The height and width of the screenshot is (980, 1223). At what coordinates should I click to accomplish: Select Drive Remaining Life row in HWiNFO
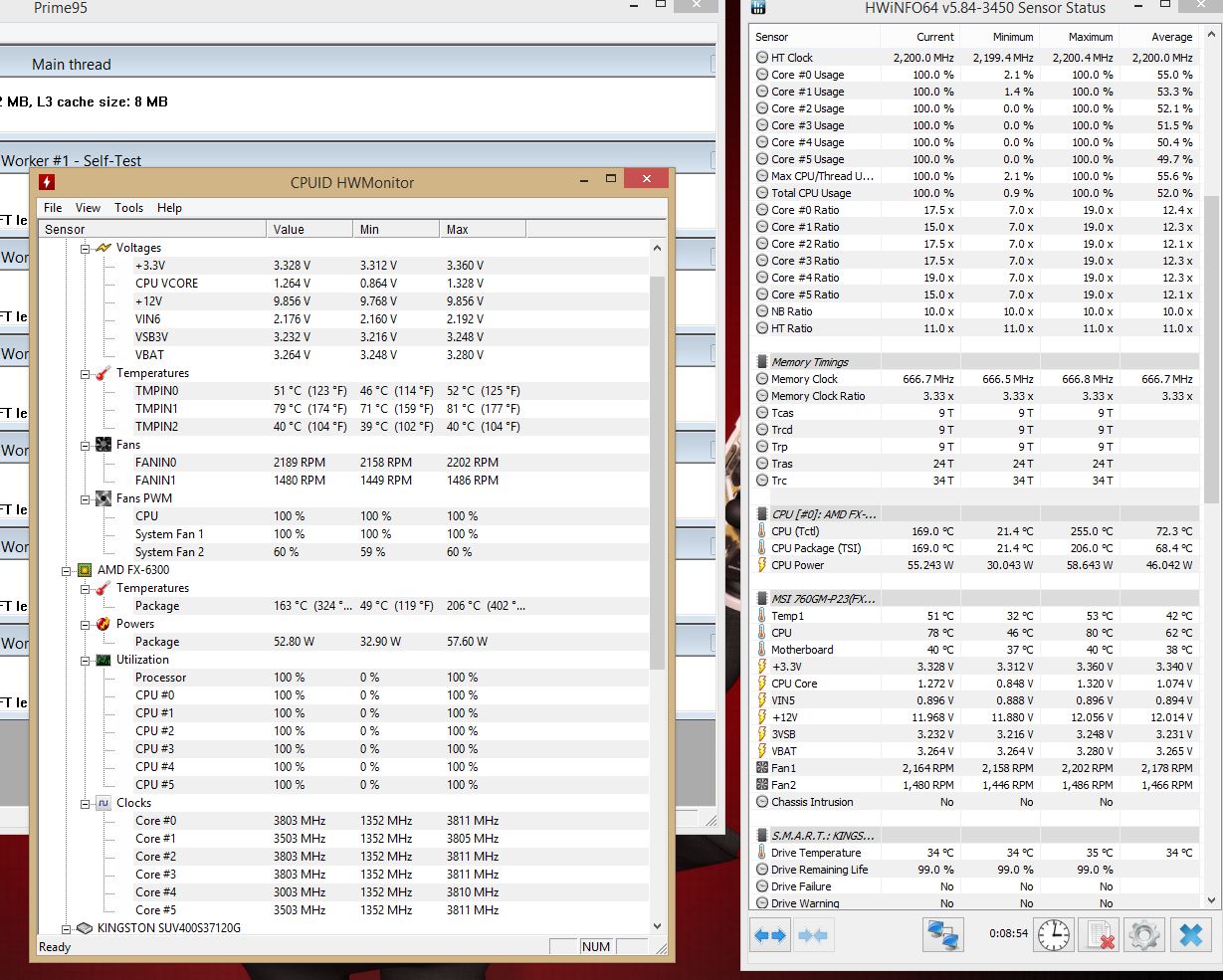coord(976,870)
